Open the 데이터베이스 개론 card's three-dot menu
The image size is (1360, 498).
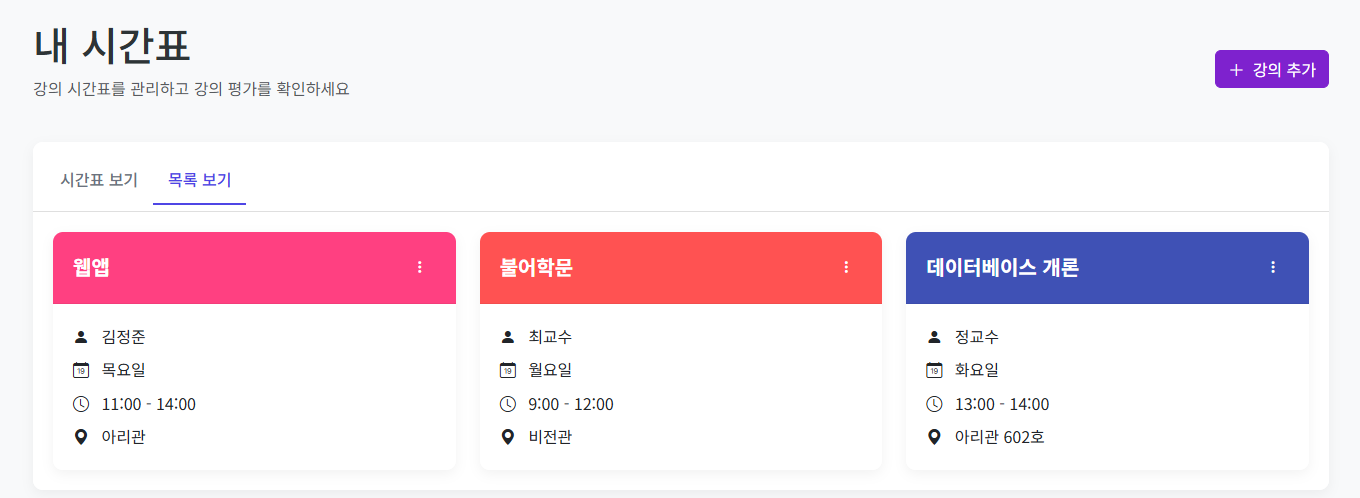(x=1273, y=267)
